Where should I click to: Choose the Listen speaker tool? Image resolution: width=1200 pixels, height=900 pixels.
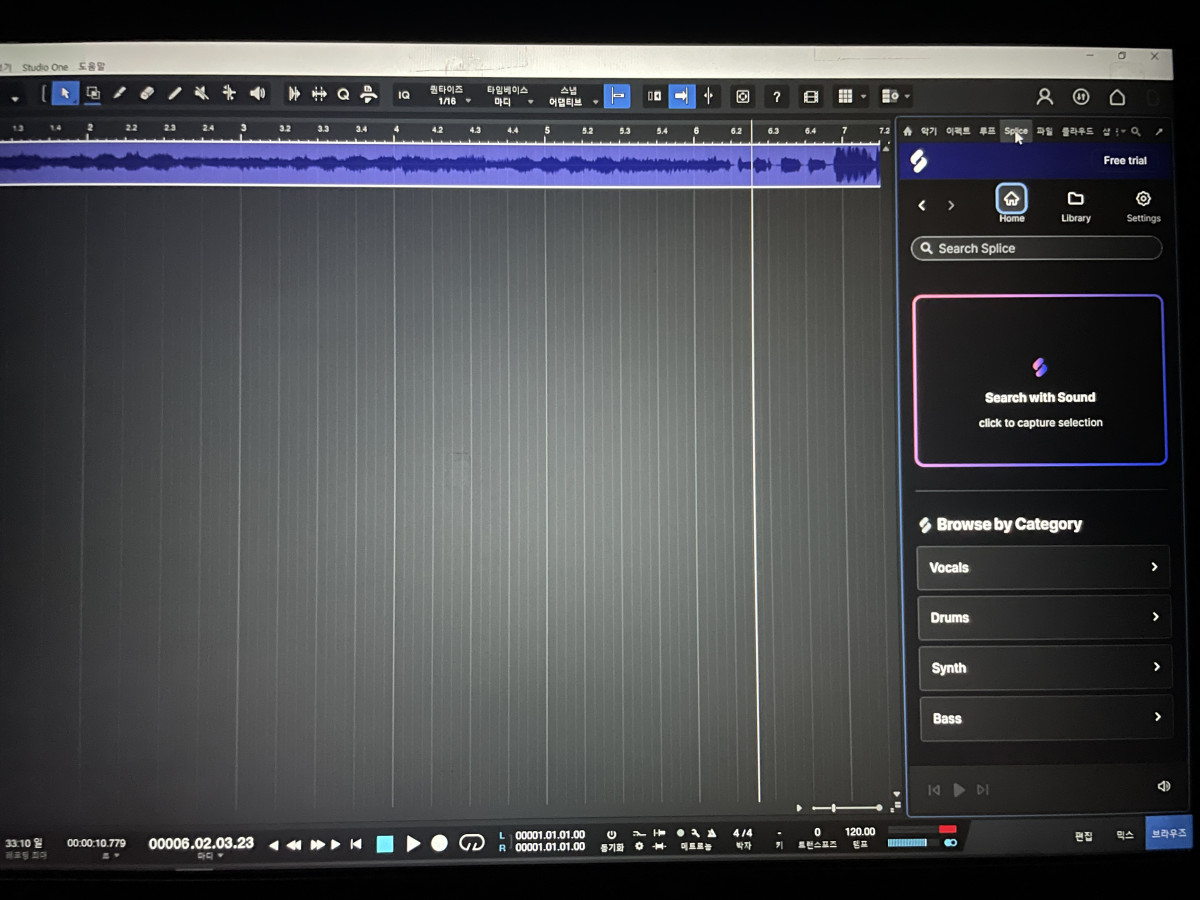(x=257, y=94)
